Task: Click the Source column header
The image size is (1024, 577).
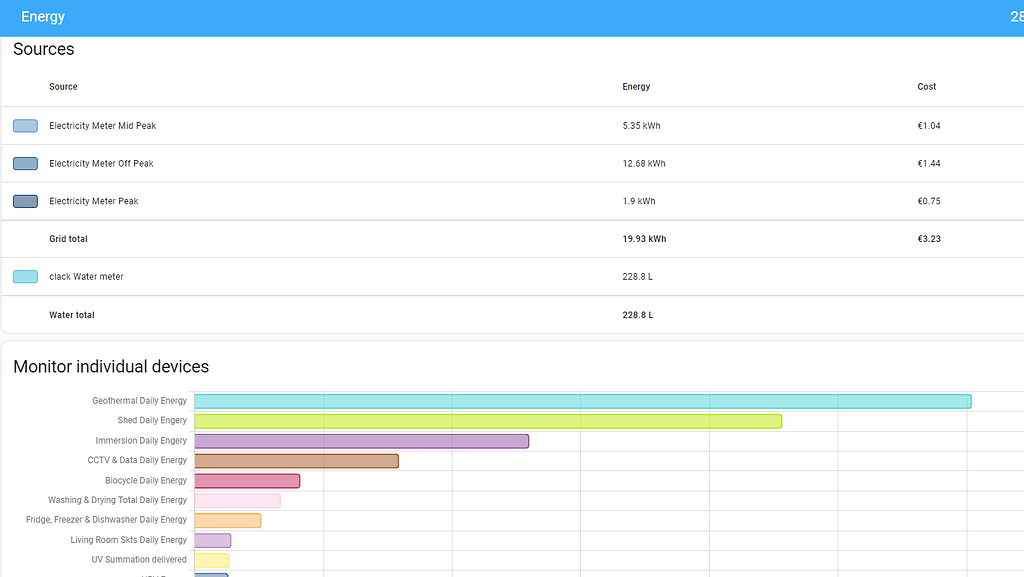Action: tap(63, 87)
